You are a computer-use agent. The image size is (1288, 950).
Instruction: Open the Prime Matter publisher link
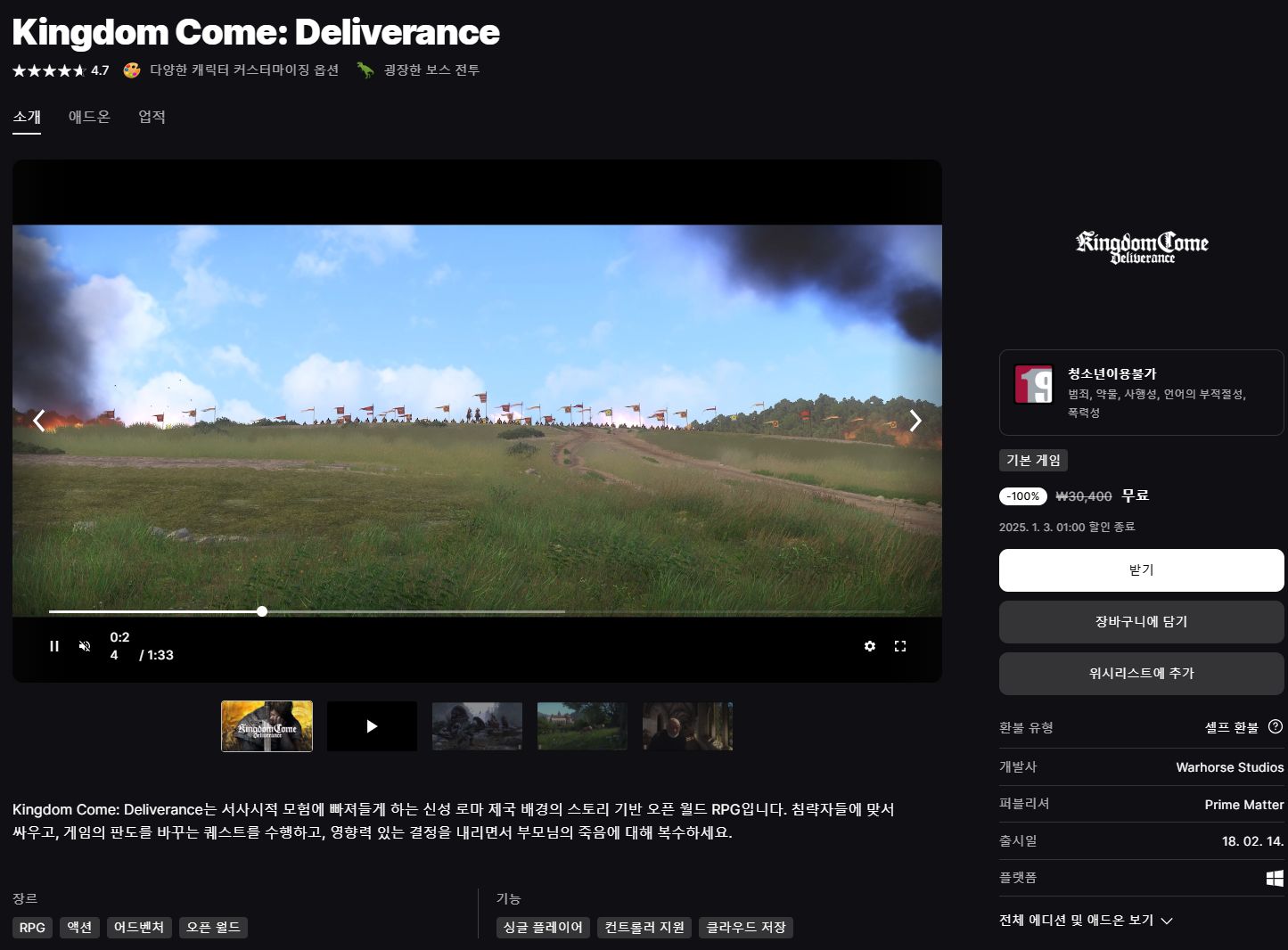1244,805
